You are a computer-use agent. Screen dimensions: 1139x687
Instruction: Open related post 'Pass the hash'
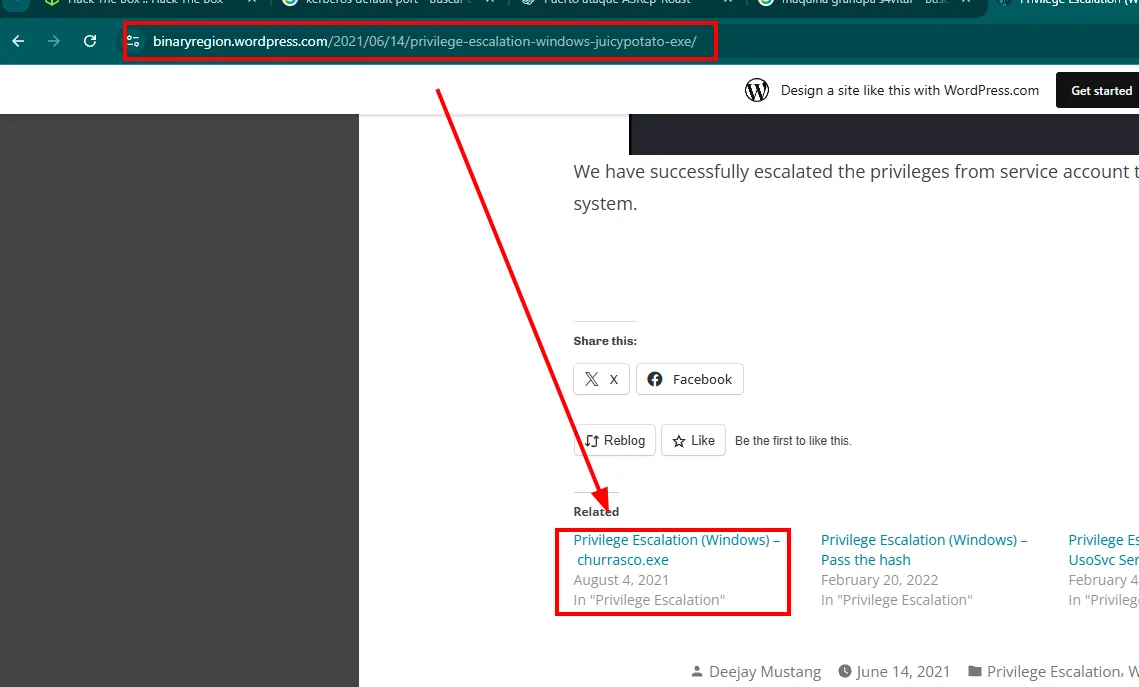(x=923, y=550)
